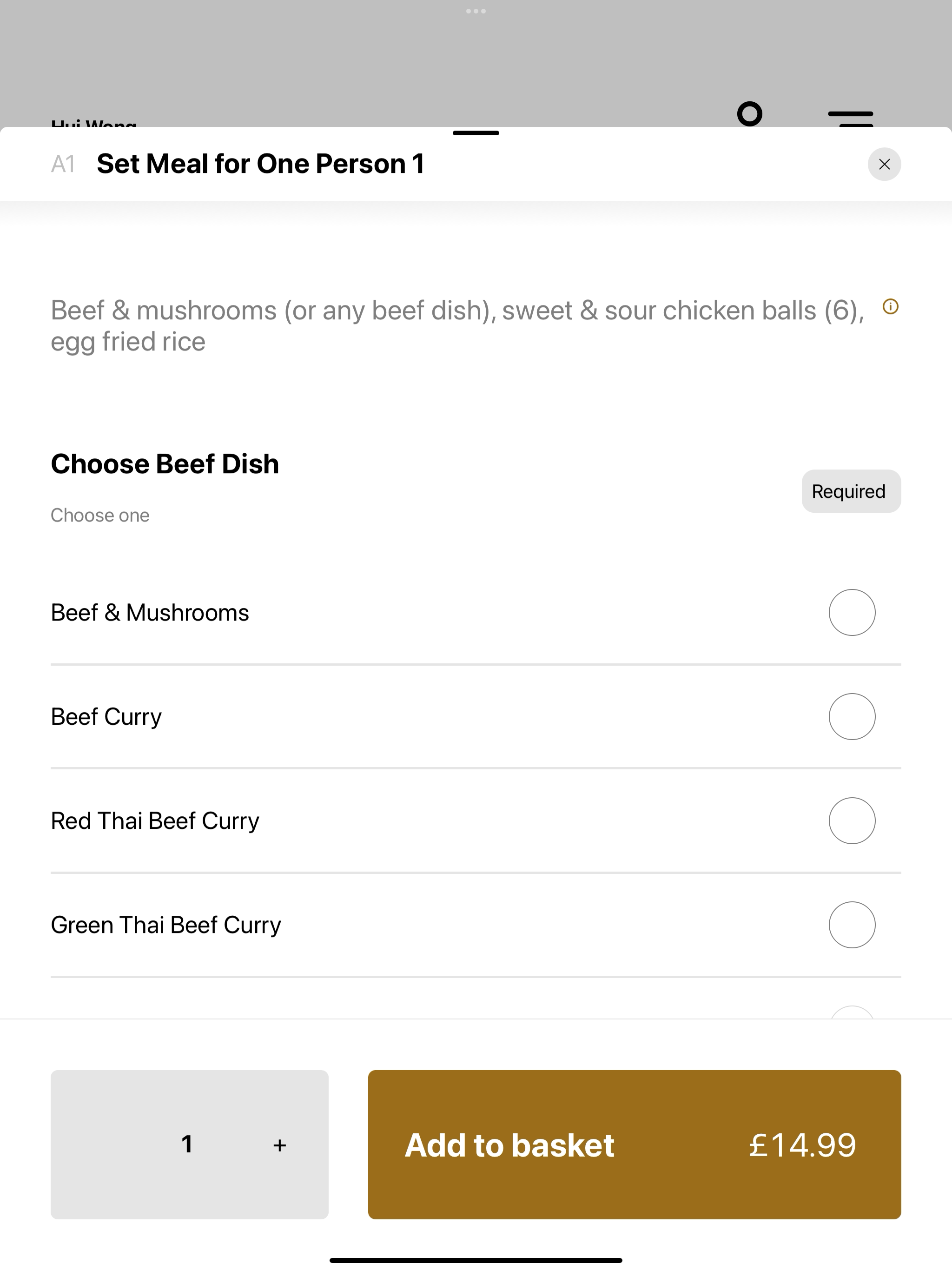Close the Set Meal dialog
This screenshot has height=1270, width=952.
[x=884, y=164]
